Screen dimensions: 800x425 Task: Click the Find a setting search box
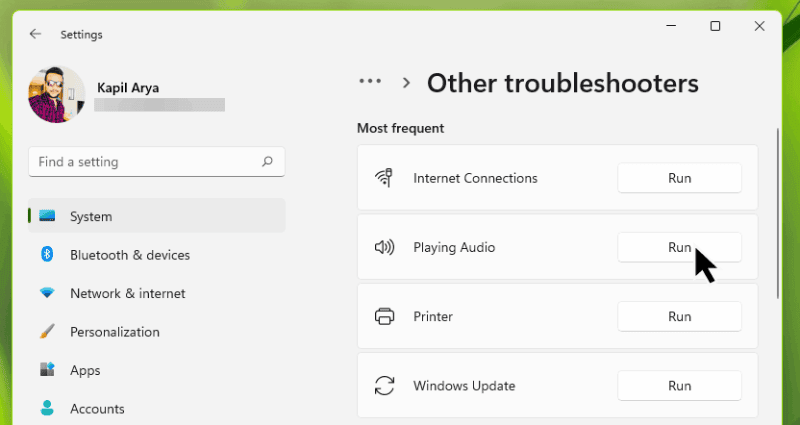pos(145,161)
